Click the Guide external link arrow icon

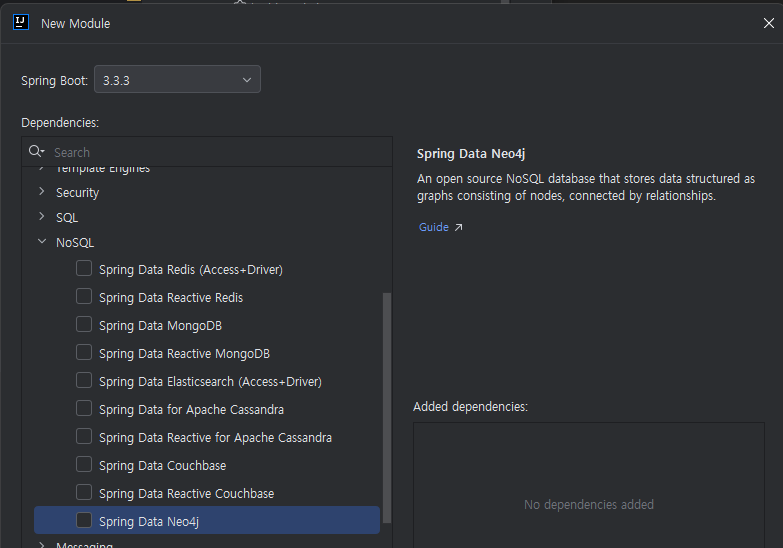[458, 227]
